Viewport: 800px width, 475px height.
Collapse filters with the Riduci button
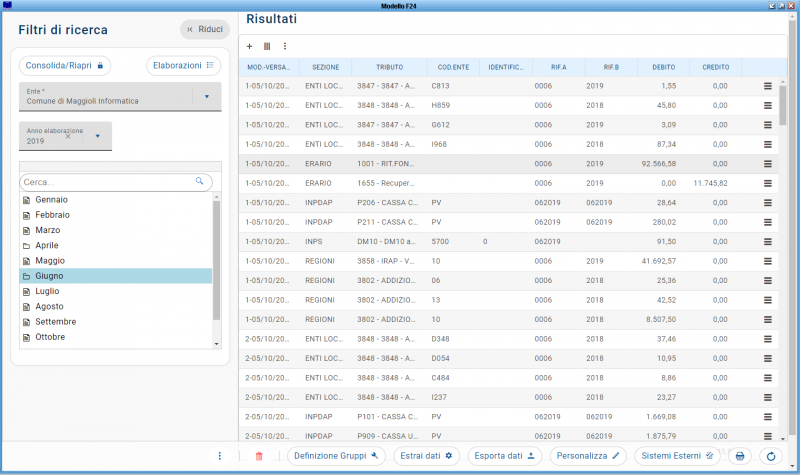click(204, 30)
